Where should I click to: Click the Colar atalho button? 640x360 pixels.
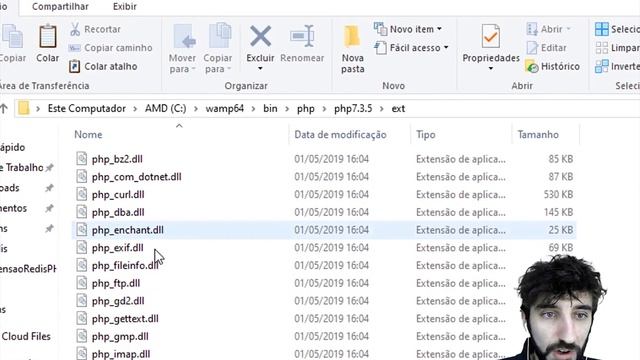coord(103,66)
